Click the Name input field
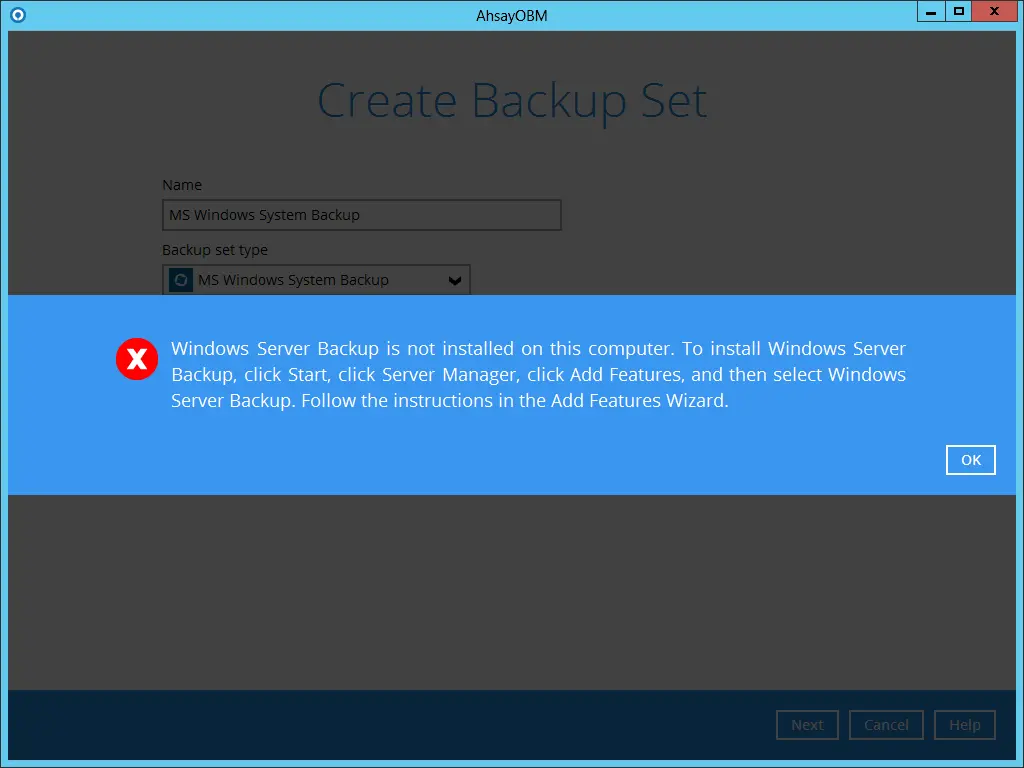 (360, 214)
